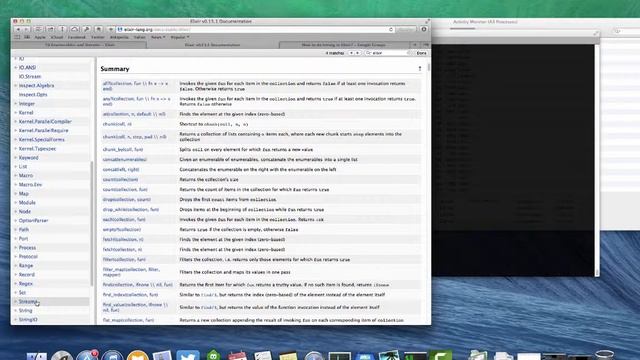The height and width of the screenshot is (360, 640).
Task: Open the drop_while(collection, fun) link
Action: [x=131, y=209]
